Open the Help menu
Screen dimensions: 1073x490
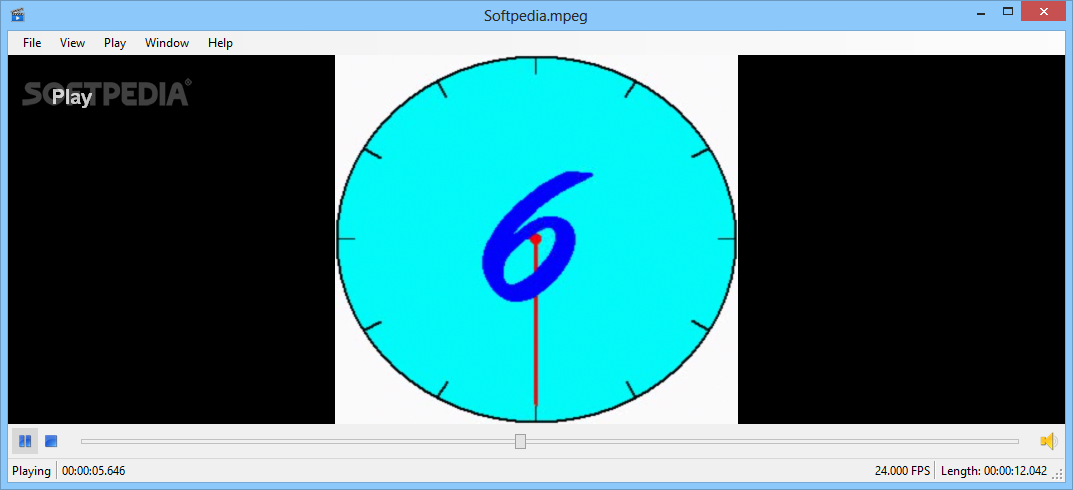220,42
